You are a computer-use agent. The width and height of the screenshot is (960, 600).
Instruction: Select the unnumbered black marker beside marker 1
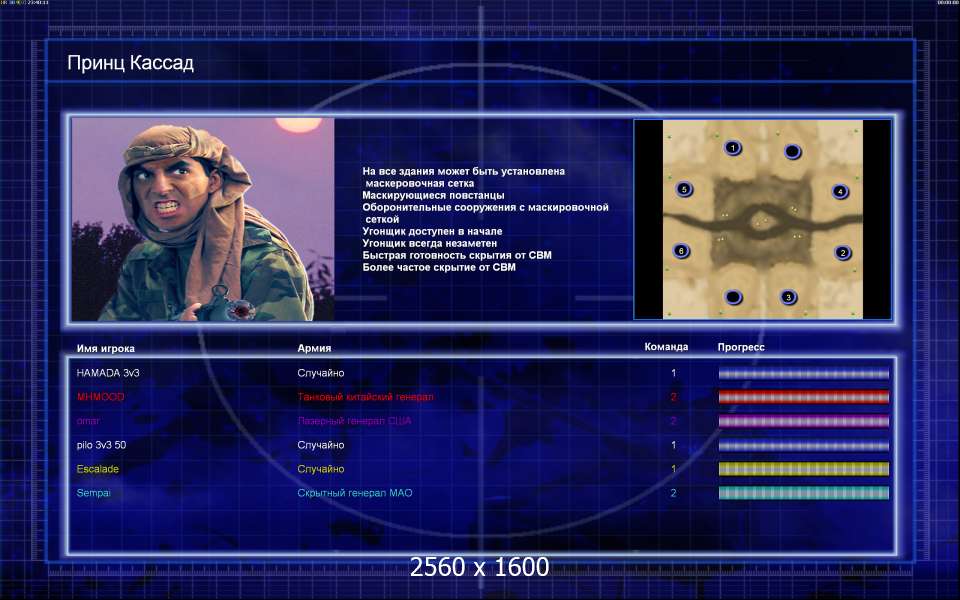point(792,151)
